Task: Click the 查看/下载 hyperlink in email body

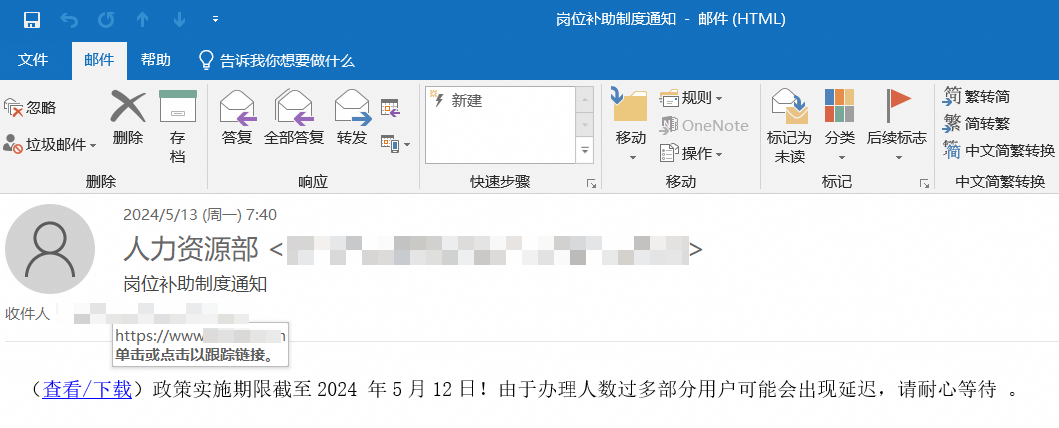Action: pyautogui.click(x=87, y=389)
